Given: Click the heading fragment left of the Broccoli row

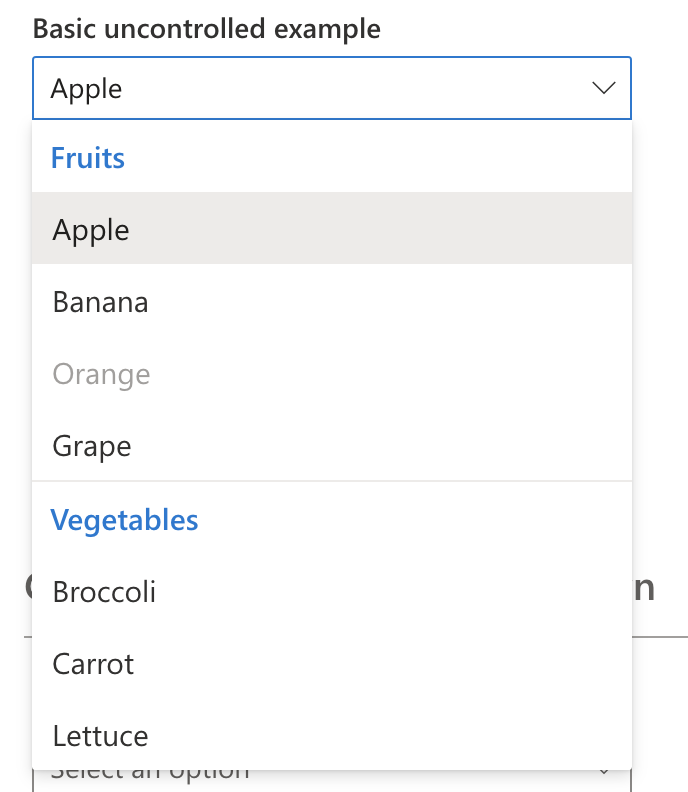Looking at the screenshot, I should click(28, 587).
